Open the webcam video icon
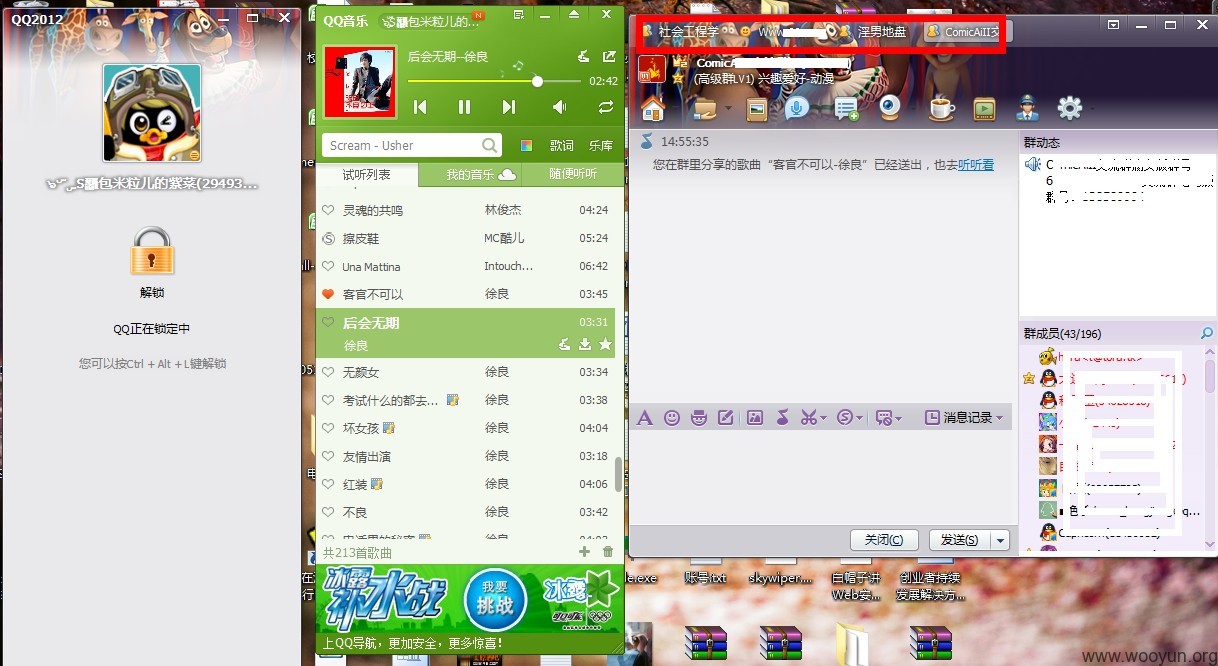Image resolution: width=1218 pixels, height=666 pixels. tap(890, 108)
